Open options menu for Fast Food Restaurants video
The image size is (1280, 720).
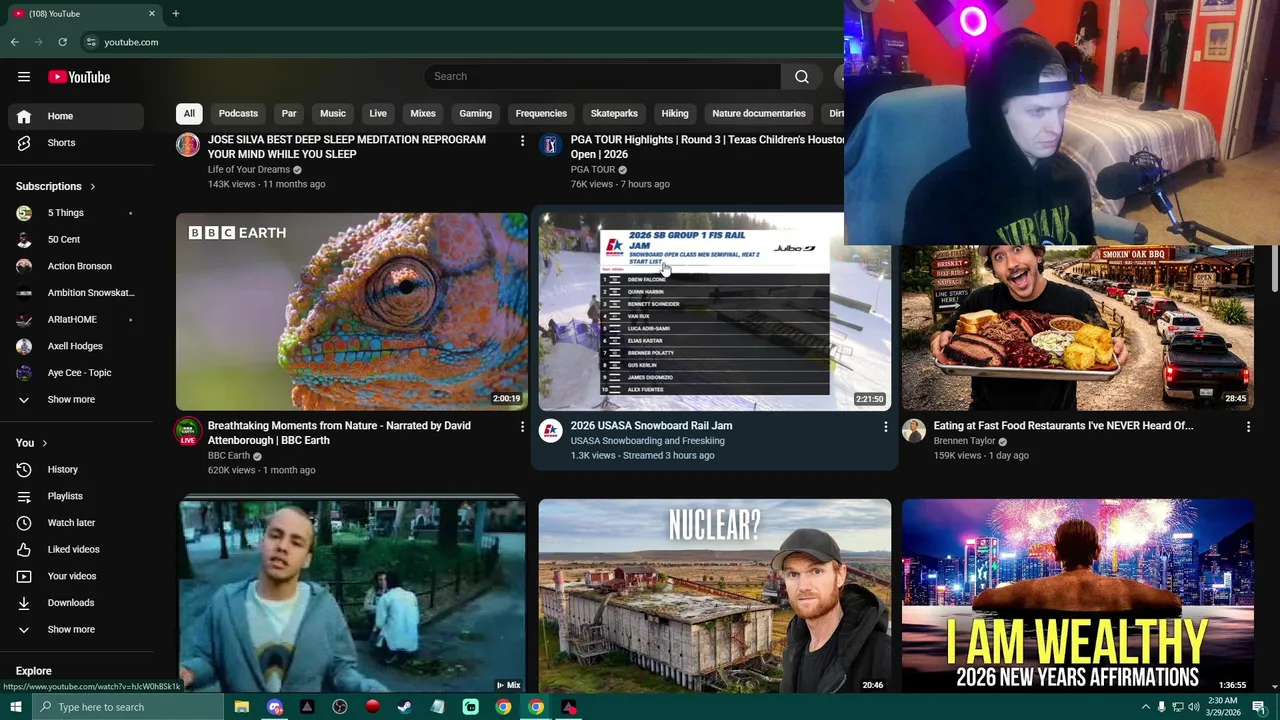1248,427
